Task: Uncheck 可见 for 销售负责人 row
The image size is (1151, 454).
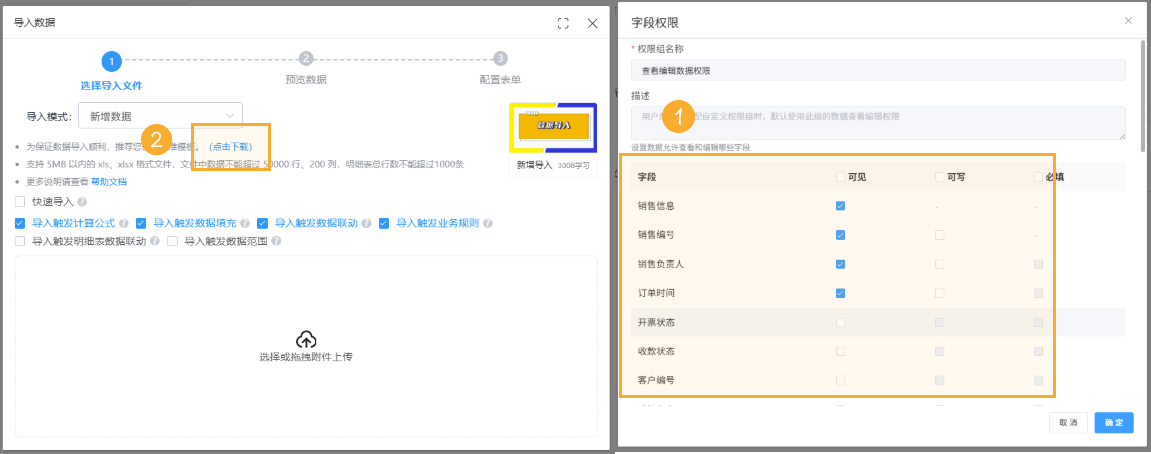Action: pyautogui.click(x=840, y=264)
